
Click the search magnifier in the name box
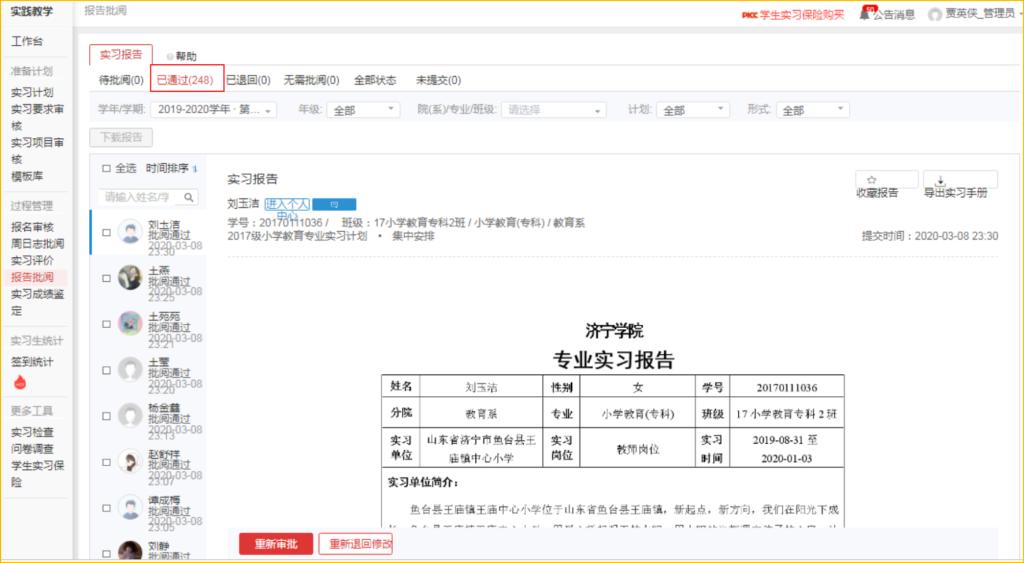(x=188, y=197)
